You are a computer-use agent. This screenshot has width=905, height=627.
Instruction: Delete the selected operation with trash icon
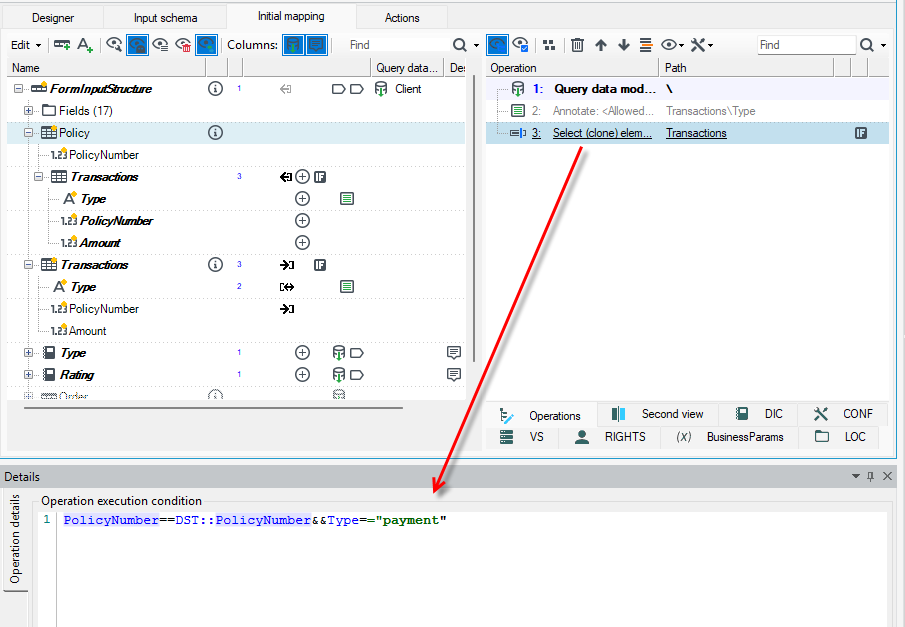[x=577, y=44]
